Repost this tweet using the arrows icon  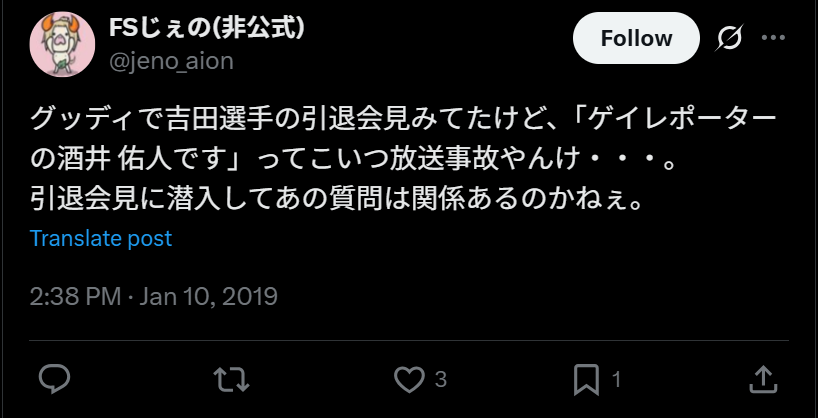[232, 379]
